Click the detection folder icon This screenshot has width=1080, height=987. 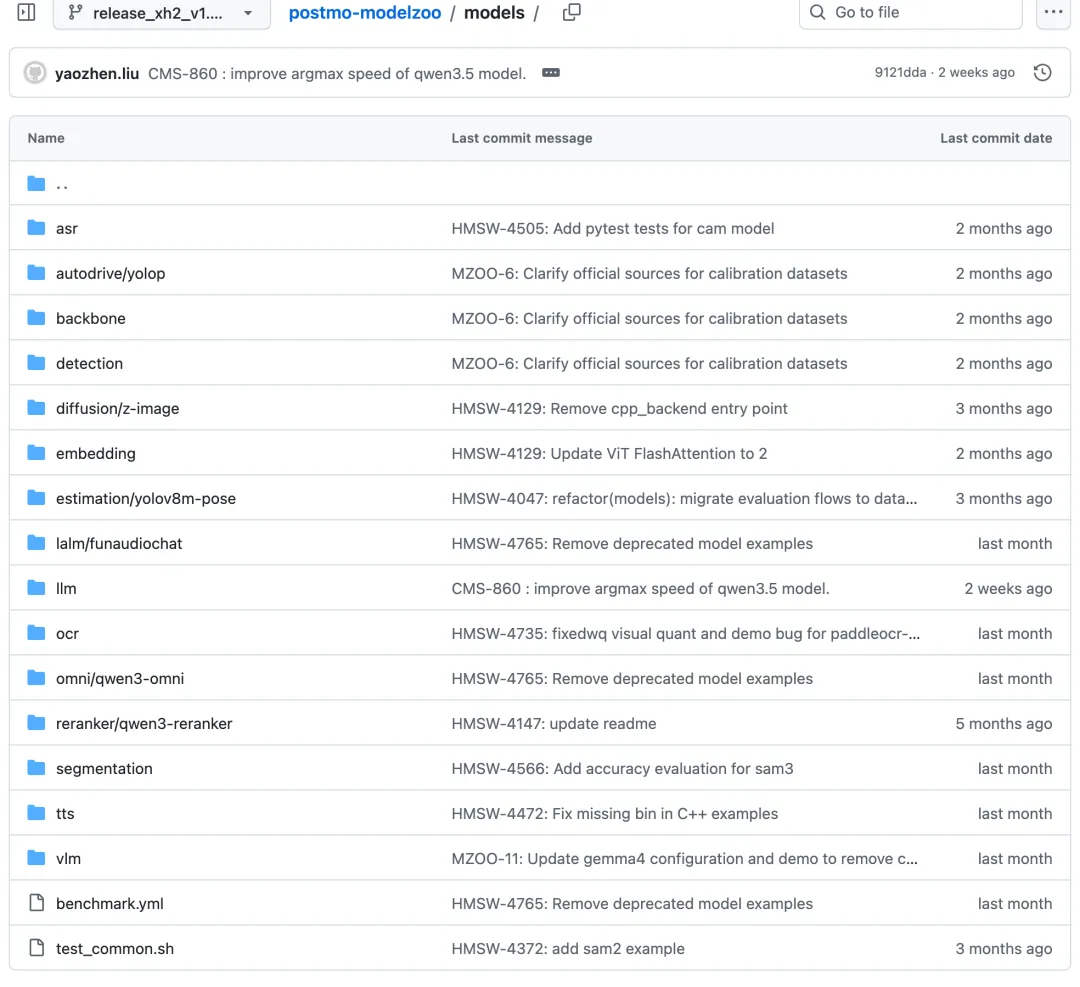[36, 363]
